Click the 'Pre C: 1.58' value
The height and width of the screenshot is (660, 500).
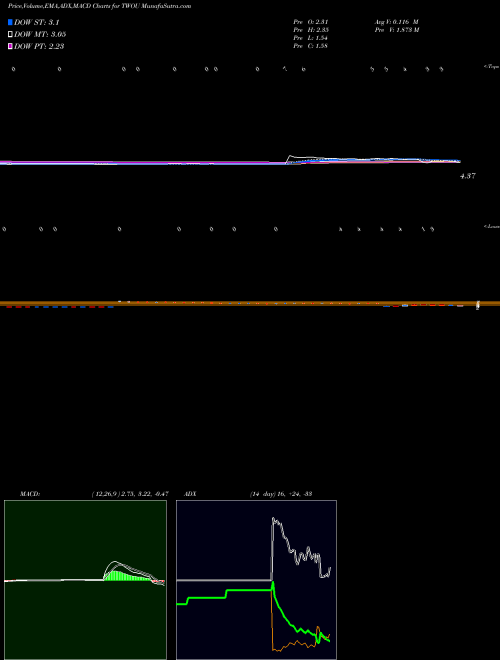tap(311, 46)
